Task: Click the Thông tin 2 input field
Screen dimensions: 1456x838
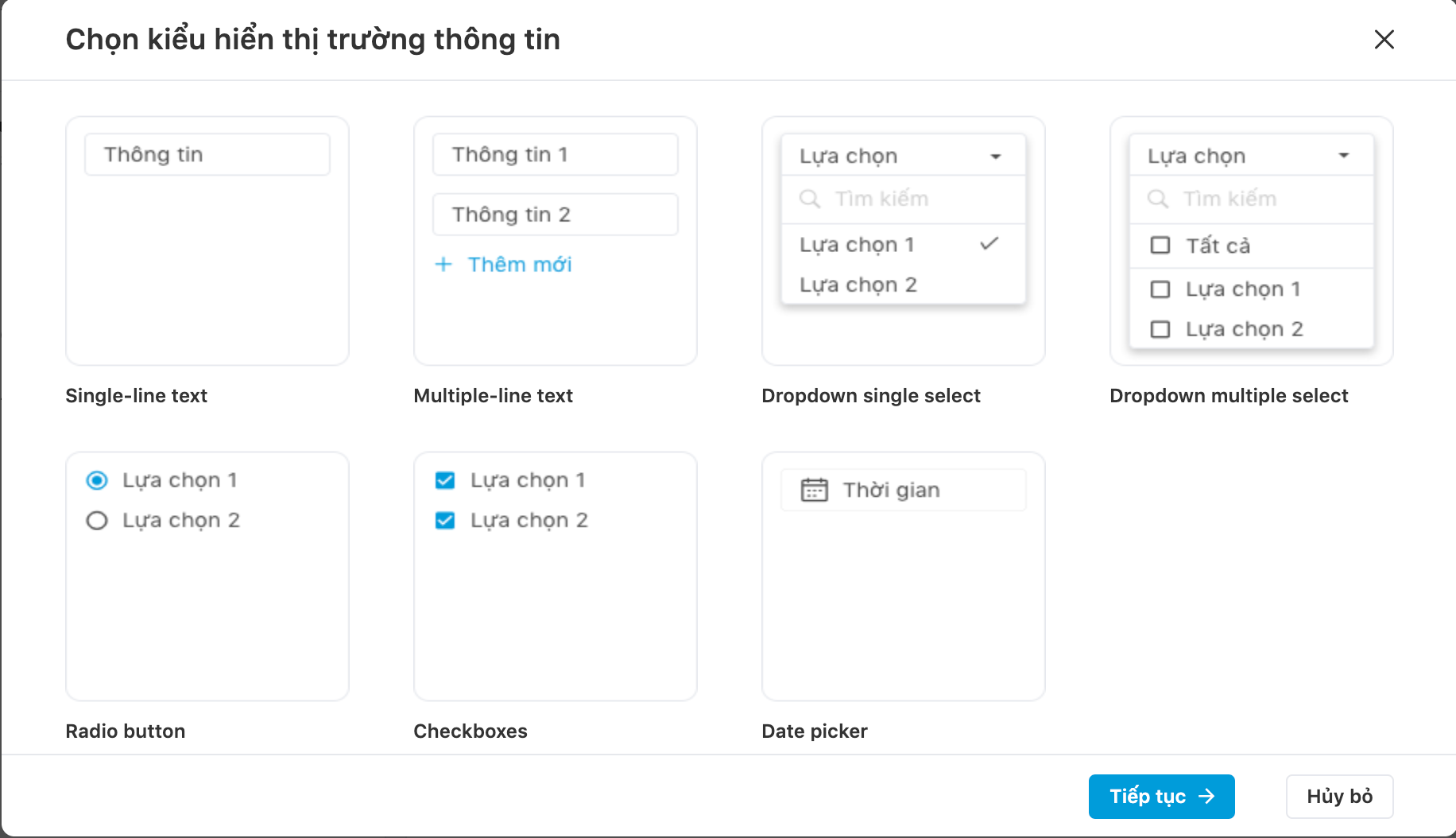Action: (x=556, y=215)
